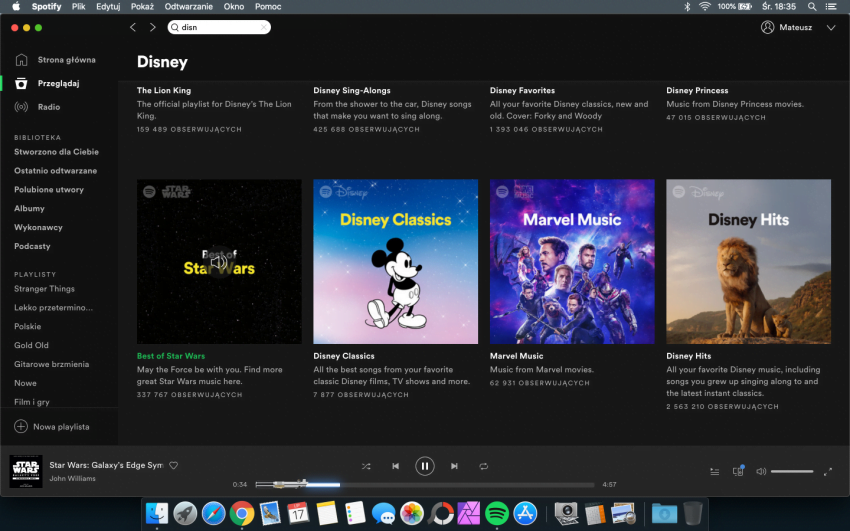Toggle shuffle playback
The width and height of the screenshot is (850, 531).
coord(366,466)
